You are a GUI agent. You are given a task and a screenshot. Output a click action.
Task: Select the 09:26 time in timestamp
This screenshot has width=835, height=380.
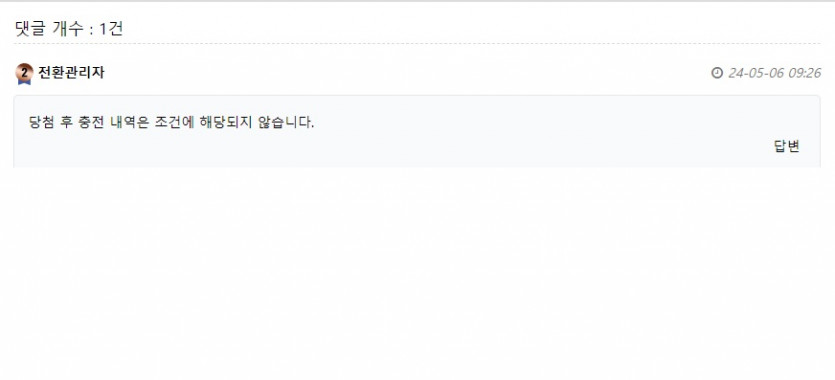tap(804, 73)
